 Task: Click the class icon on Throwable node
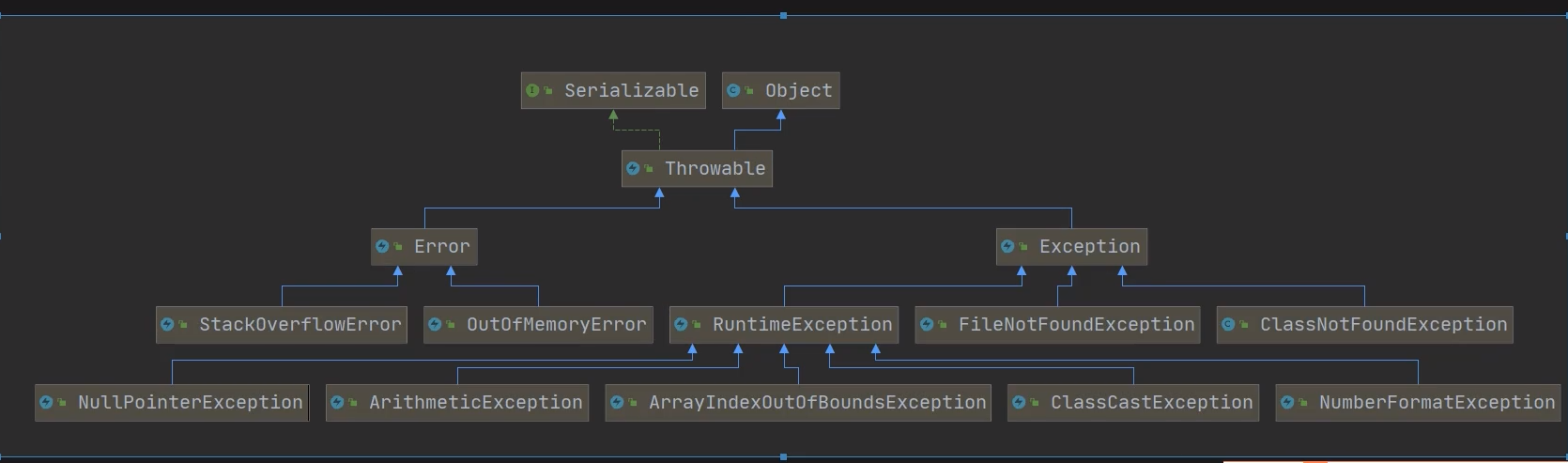[633, 169]
